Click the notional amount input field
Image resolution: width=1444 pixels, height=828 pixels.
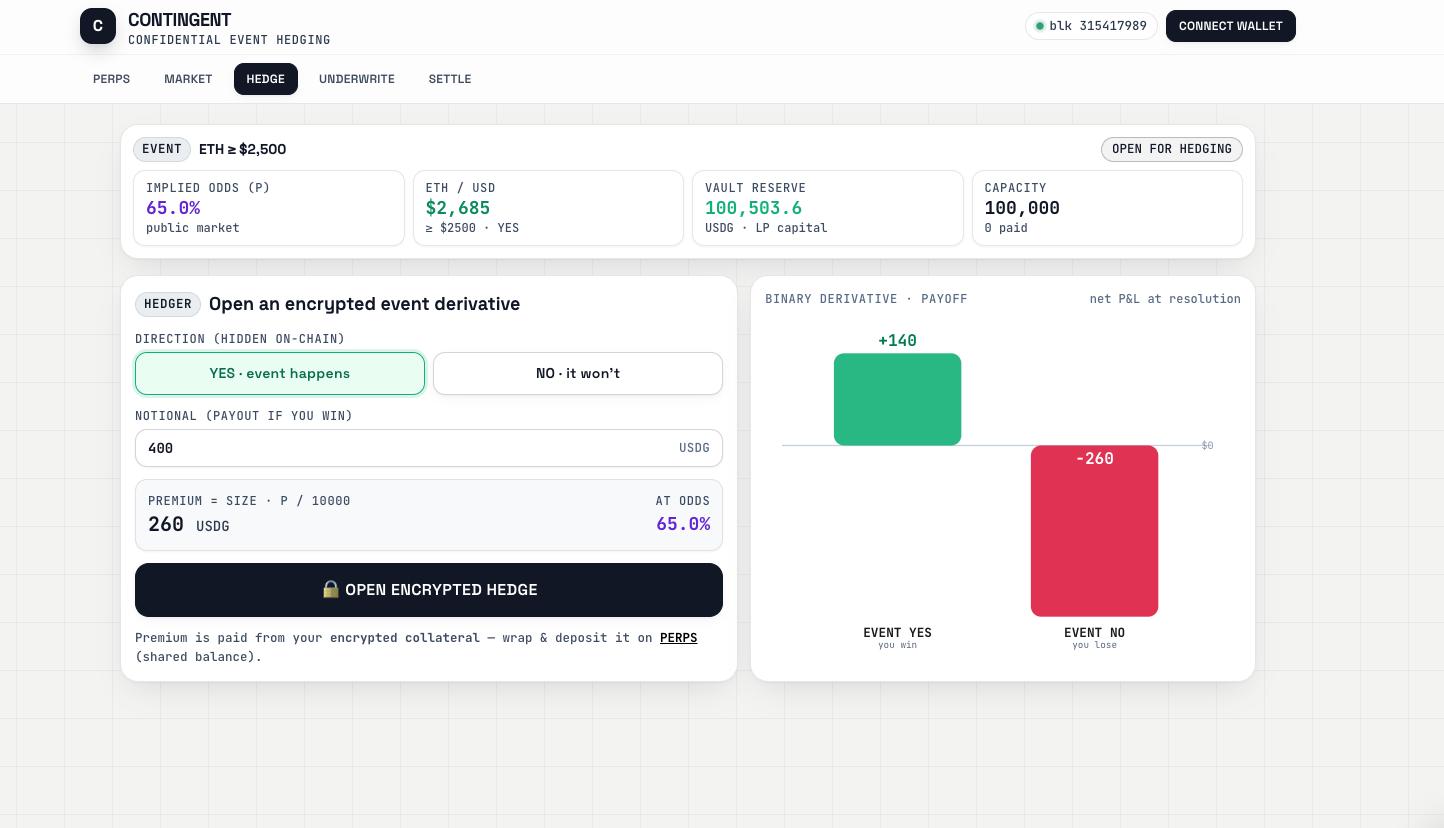click(429, 448)
